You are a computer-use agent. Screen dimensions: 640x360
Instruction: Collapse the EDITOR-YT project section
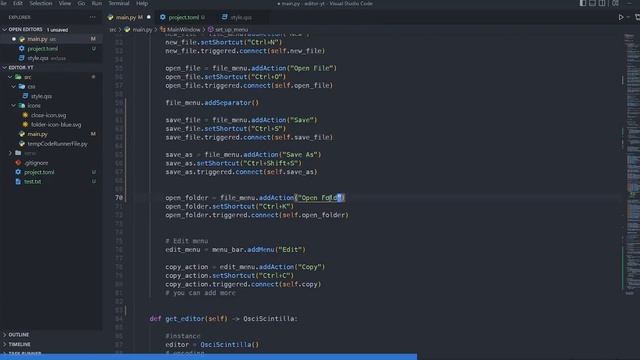(x=4, y=67)
